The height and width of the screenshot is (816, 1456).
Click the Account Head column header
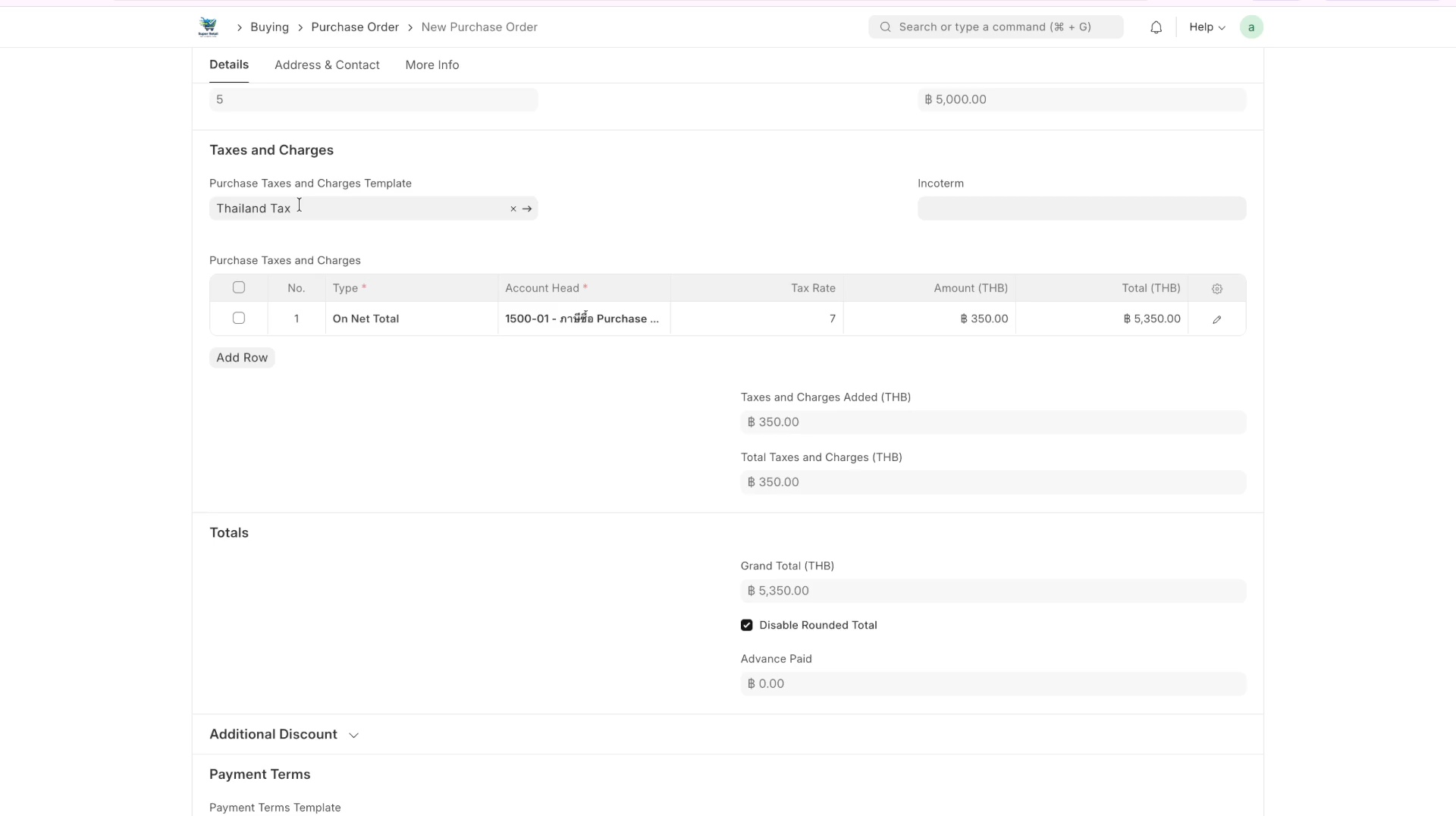click(x=584, y=288)
